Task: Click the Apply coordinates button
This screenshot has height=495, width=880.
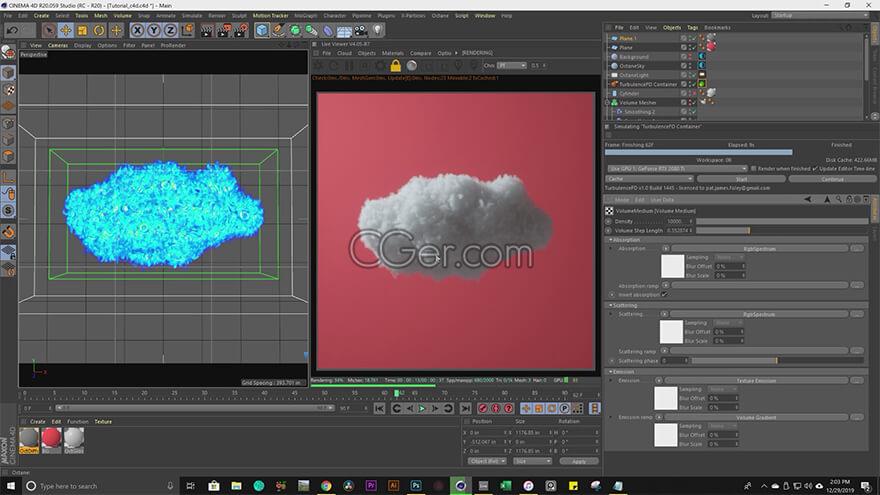Action: pos(579,461)
